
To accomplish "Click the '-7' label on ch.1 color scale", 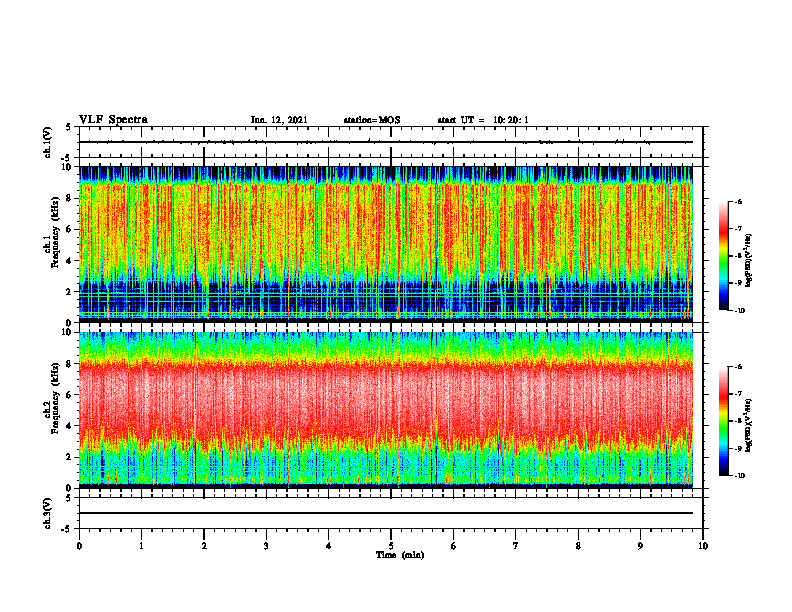I will point(739,229).
